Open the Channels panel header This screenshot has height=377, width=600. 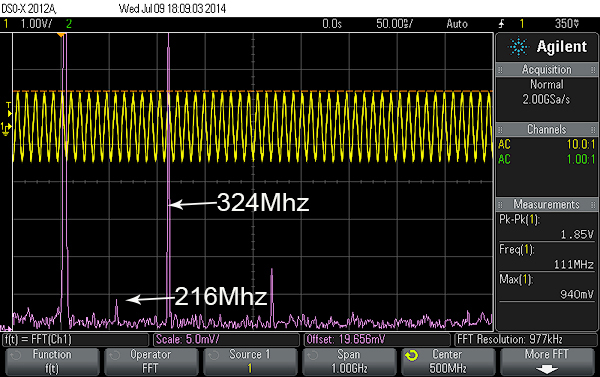pos(546,129)
